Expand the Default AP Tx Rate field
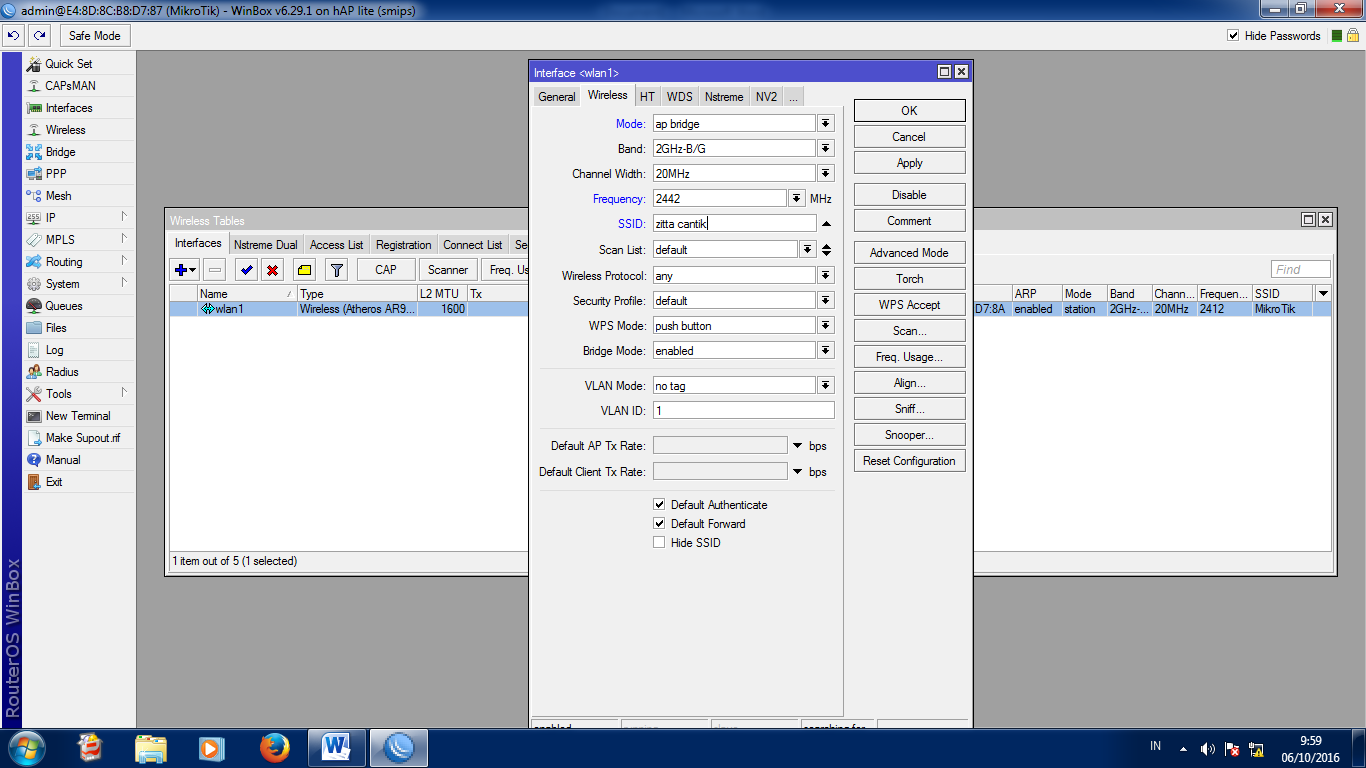 pos(797,446)
